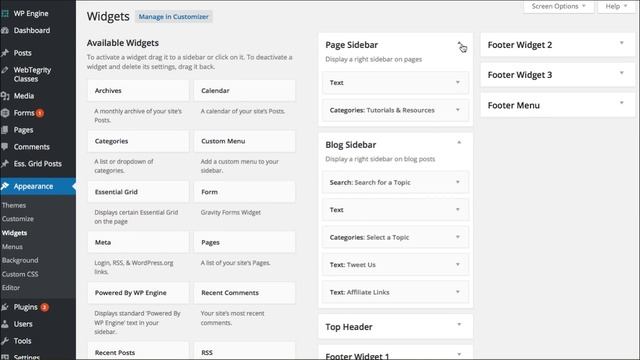Open the Help dropdown tab
640x360 pixels.
[x=616, y=7]
